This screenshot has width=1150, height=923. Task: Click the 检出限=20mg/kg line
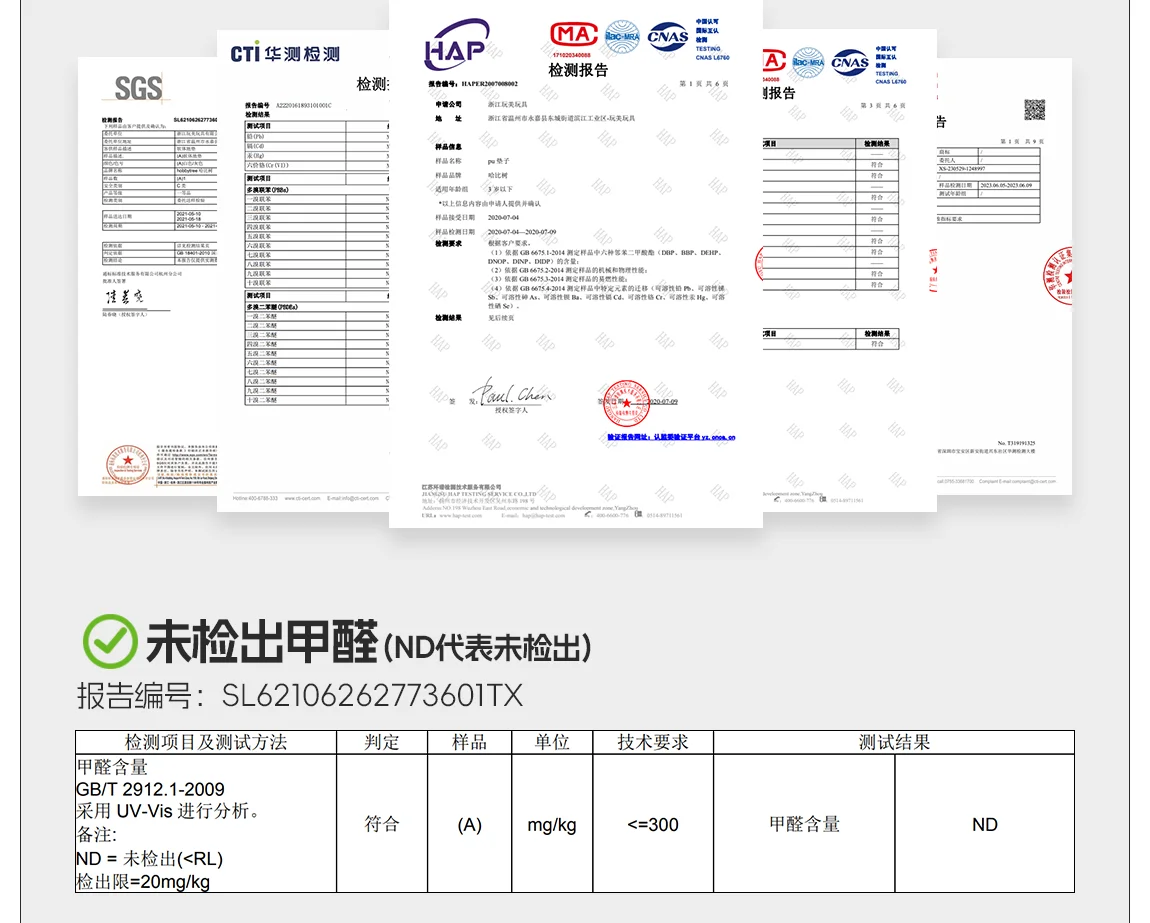[x=143, y=882]
